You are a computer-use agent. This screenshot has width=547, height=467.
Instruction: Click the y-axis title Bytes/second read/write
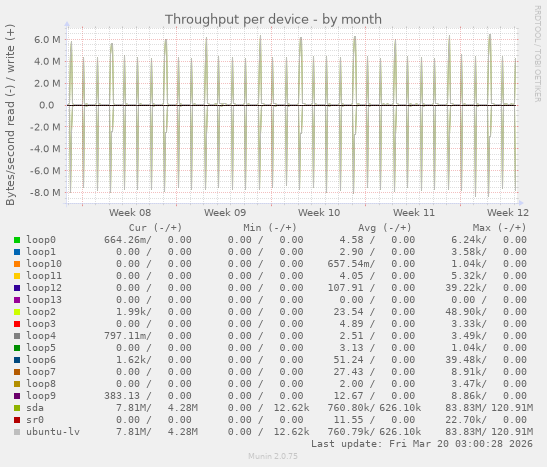pyautogui.click(x=10, y=115)
